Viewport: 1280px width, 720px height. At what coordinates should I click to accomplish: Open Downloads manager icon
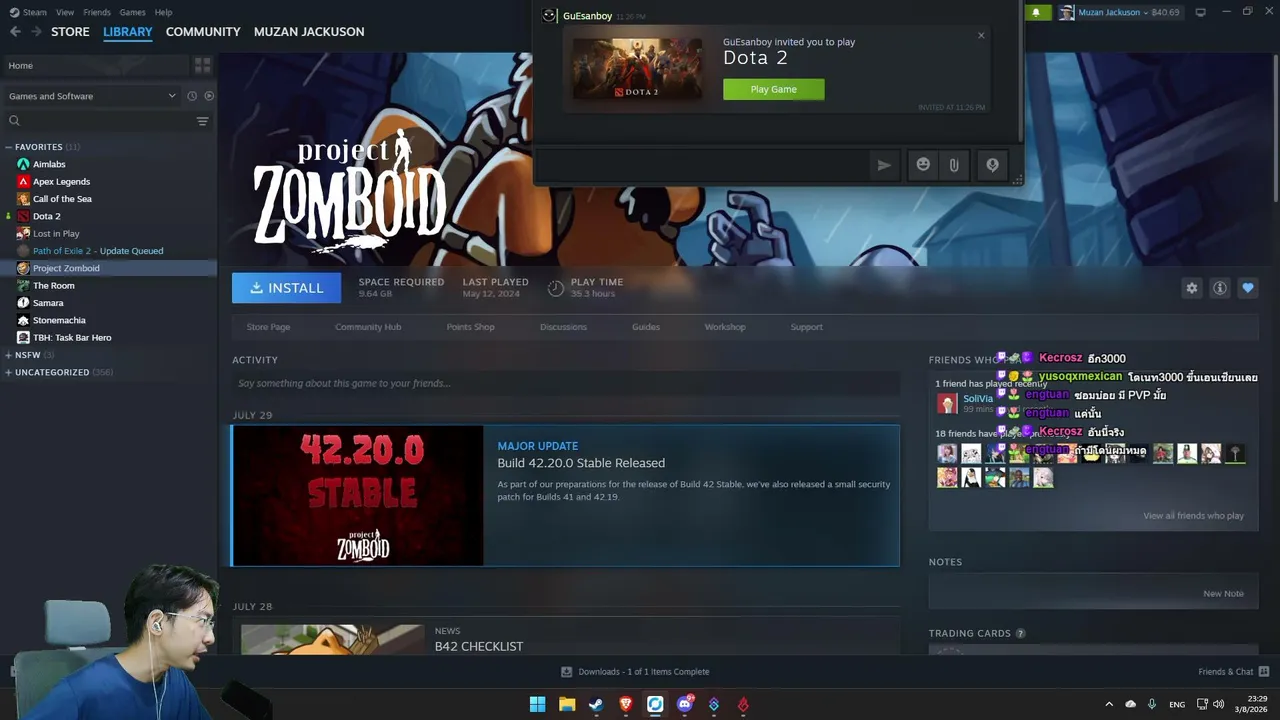(566, 672)
